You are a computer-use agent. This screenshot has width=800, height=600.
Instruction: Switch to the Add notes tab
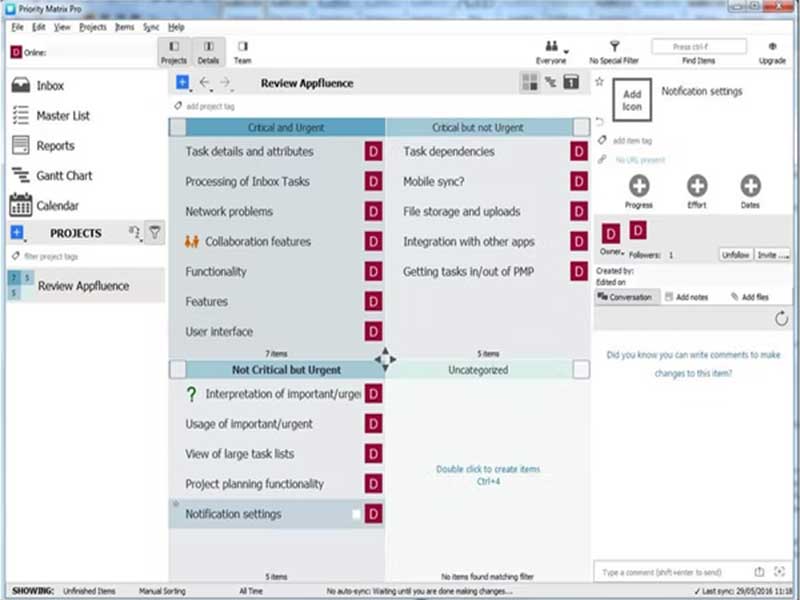(x=687, y=297)
